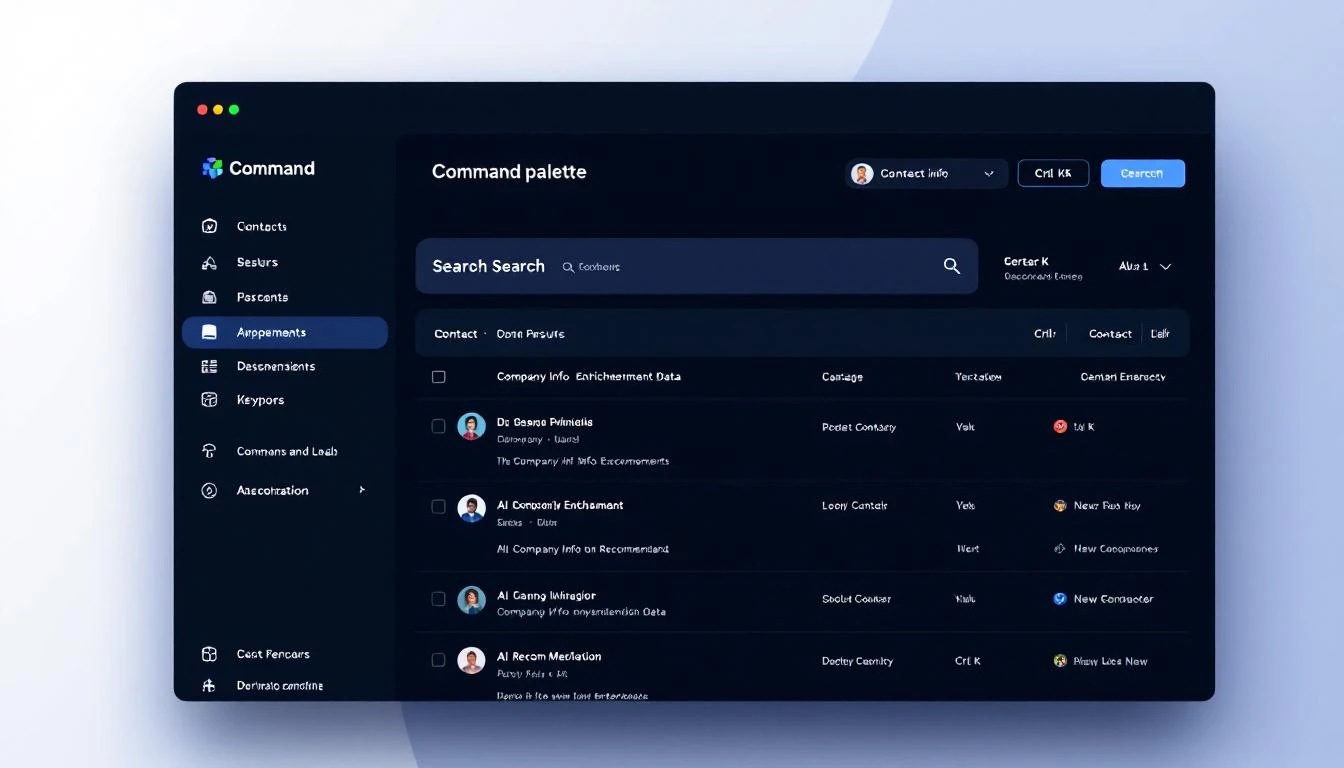Open the Contact info dropdown
The height and width of the screenshot is (768, 1344).
(924, 173)
